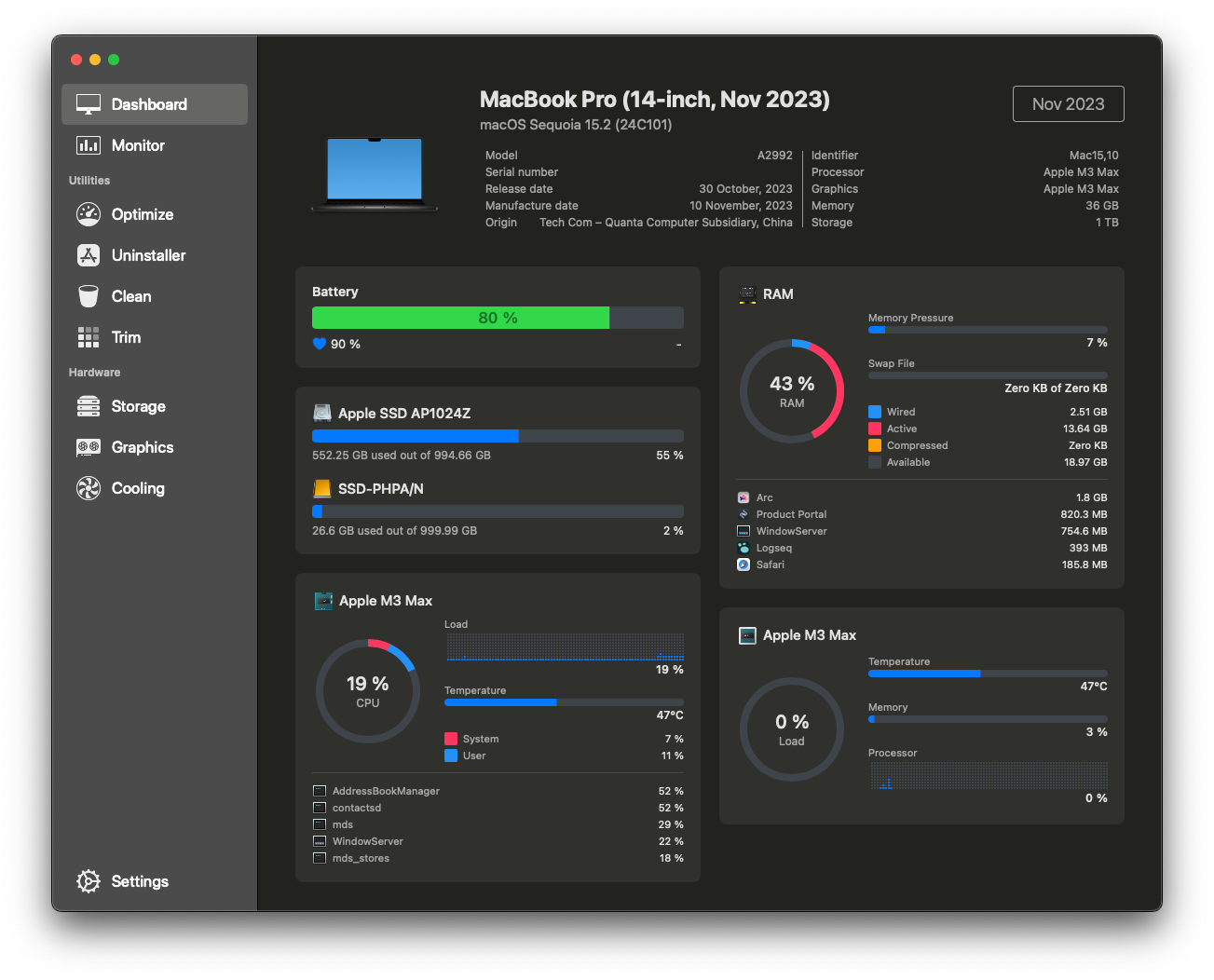
Task: Click the WindowServer icon in the CPU list
Action: [320, 841]
